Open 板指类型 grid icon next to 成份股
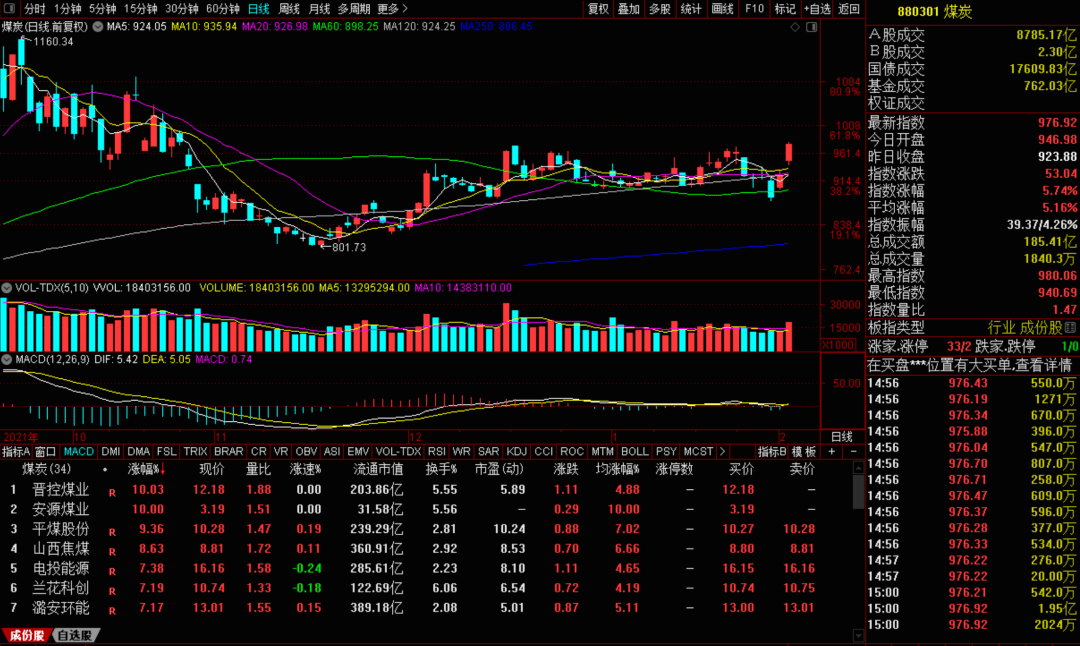Image resolution: width=1080 pixels, height=646 pixels. [x=1070, y=327]
